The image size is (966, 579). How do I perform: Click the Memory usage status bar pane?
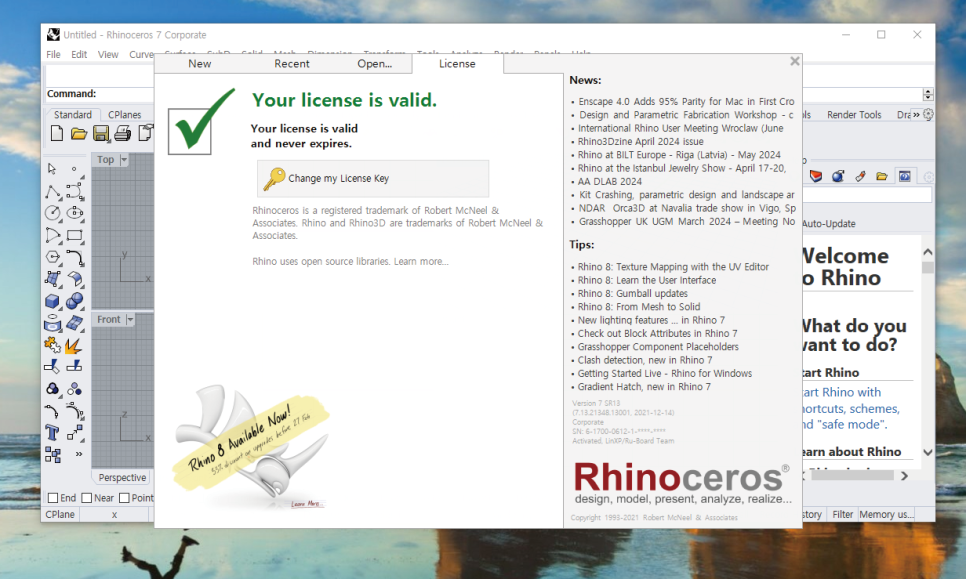886,514
